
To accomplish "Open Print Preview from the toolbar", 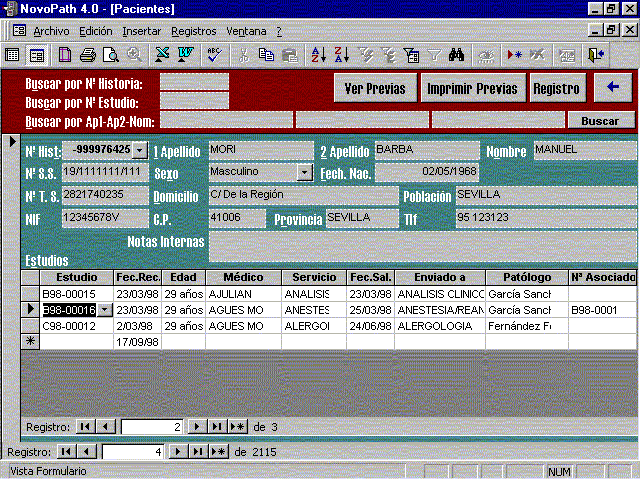I will [110, 55].
